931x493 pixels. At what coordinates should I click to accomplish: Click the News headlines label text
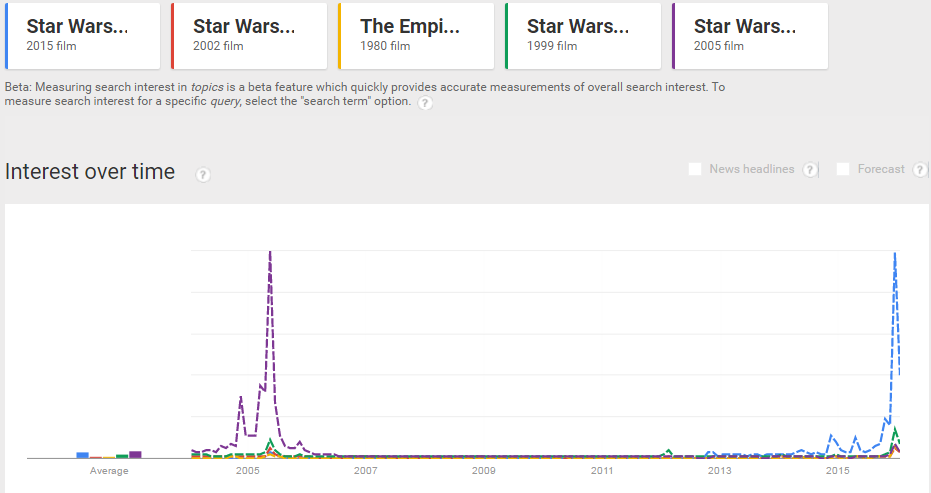(752, 169)
